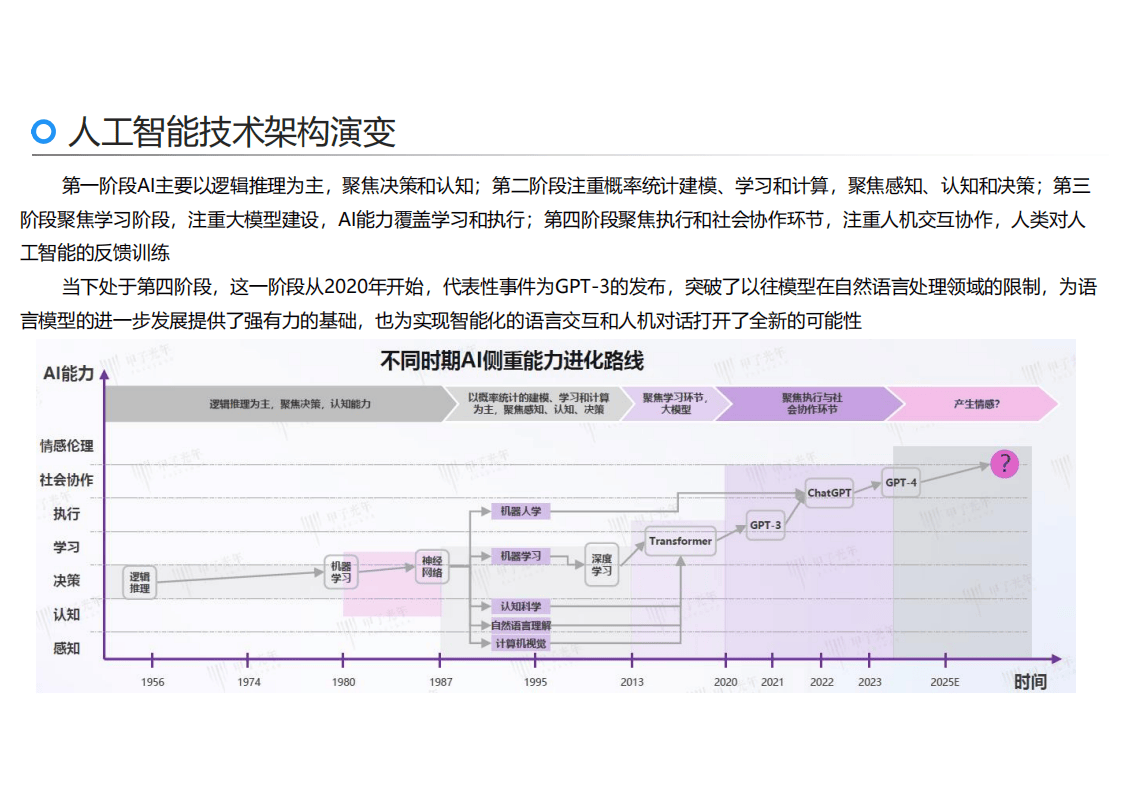Click the 1995 year label
Image resolution: width=1123 pixels, height=794 pixels.
pos(535,682)
